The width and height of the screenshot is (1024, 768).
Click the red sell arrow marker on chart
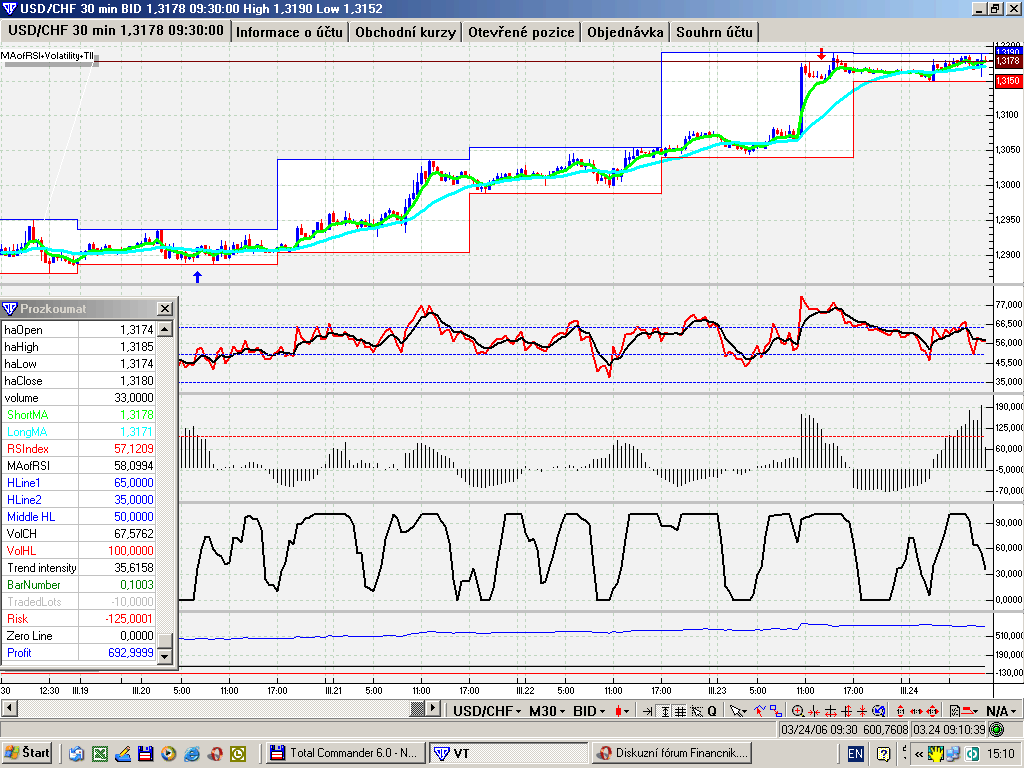822,54
